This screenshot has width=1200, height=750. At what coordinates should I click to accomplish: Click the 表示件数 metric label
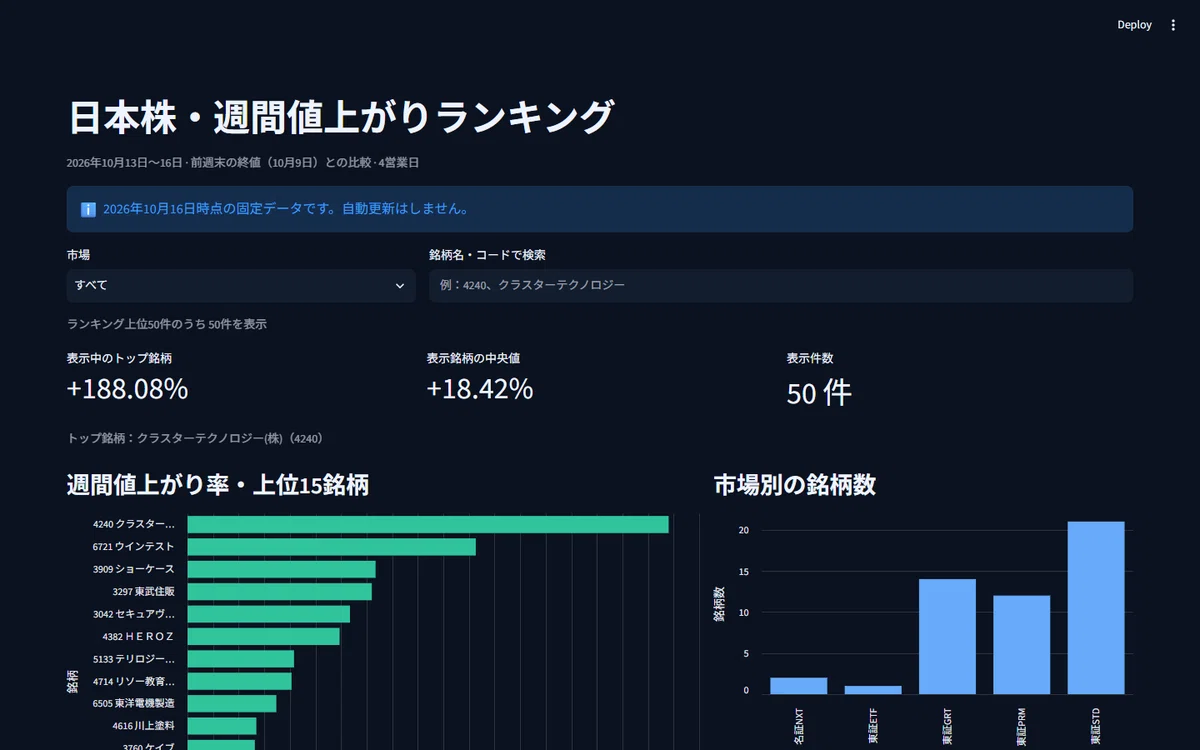click(x=810, y=358)
